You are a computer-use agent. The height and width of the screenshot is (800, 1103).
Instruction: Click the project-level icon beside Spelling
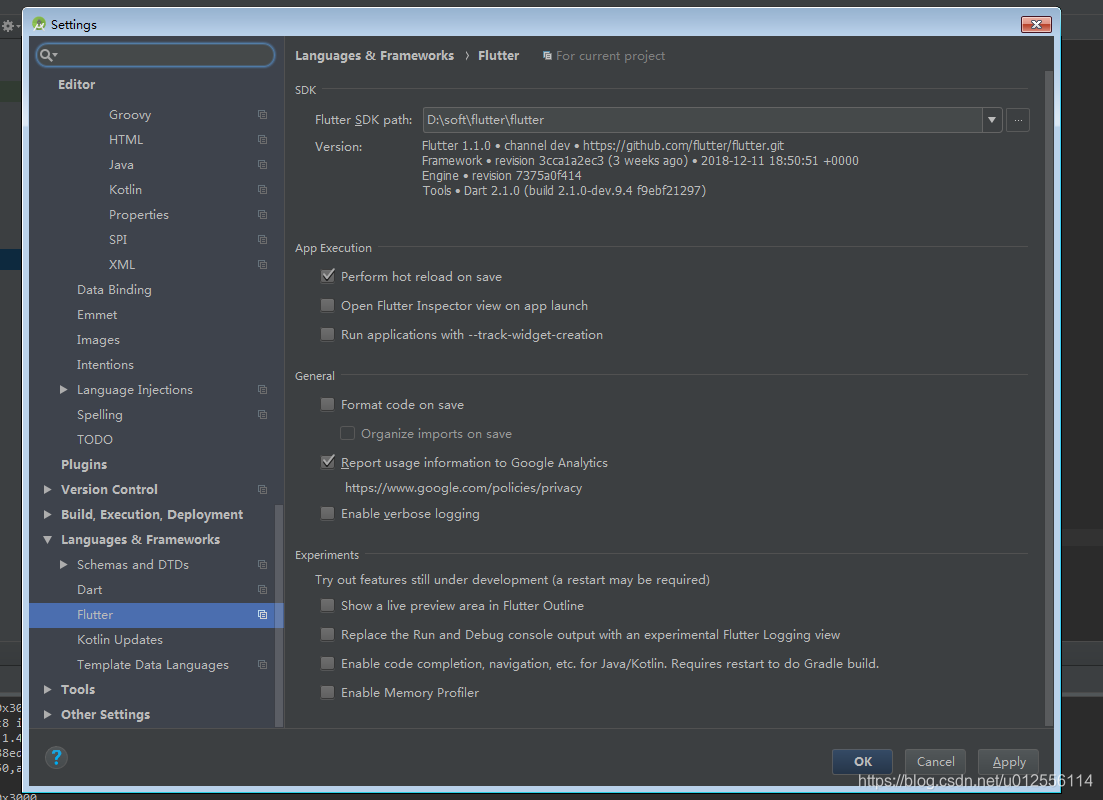coord(262,414)
